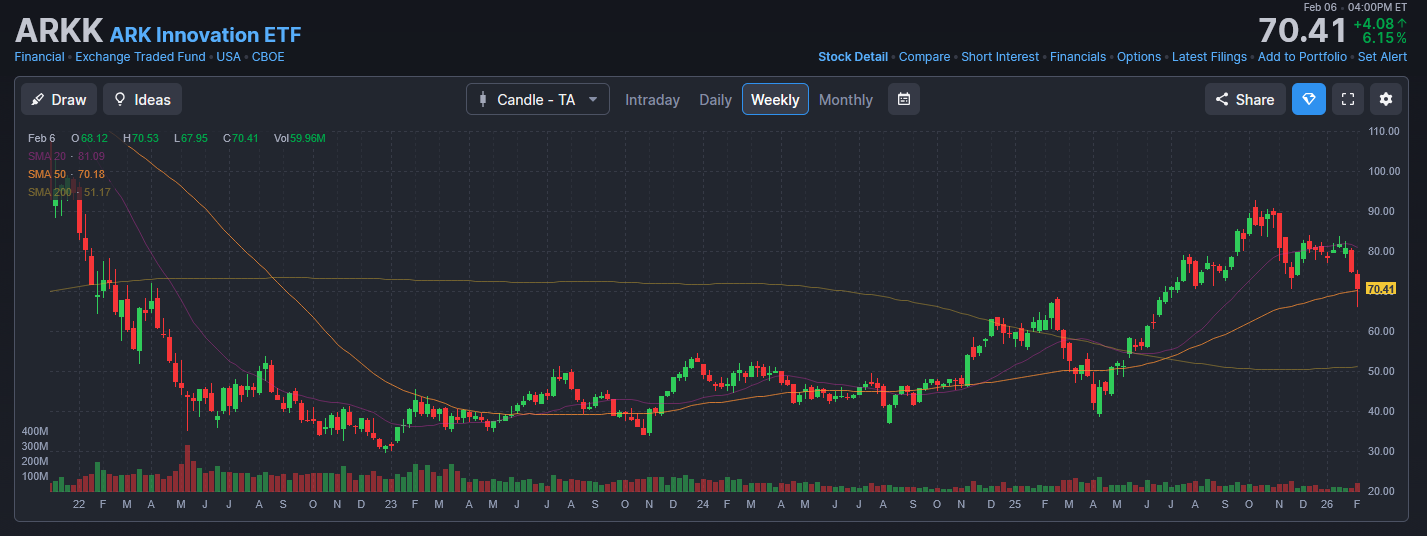Open the Short Interest link
The image size is (1427, 536).
tap(1000, 57)
